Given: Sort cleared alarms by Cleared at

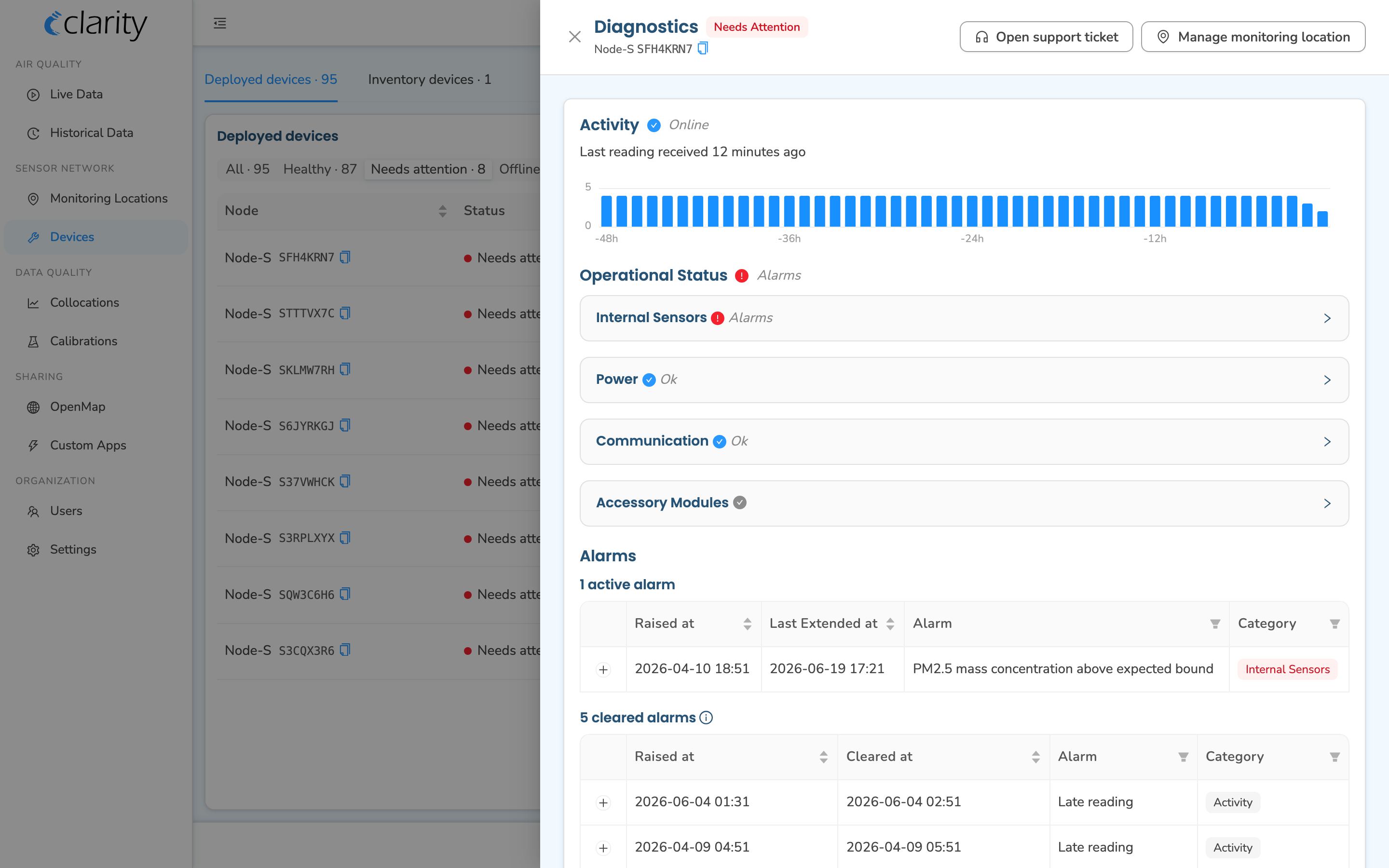Looking at the screenshot, I should pyautogui.click(x=1035, y=757).
